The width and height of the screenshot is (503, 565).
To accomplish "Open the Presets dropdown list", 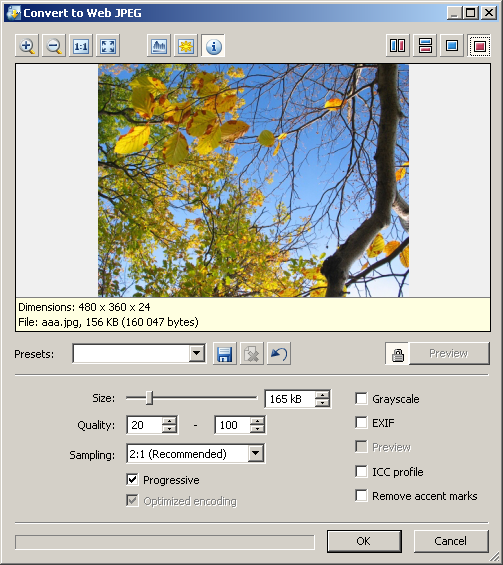I will coord(197,353).
